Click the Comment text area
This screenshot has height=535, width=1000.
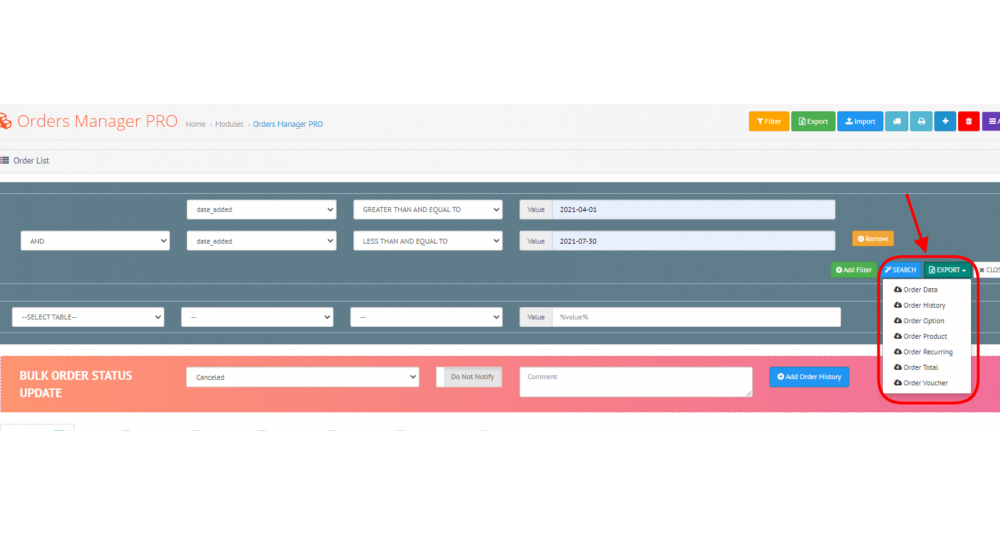pos(636,382)
